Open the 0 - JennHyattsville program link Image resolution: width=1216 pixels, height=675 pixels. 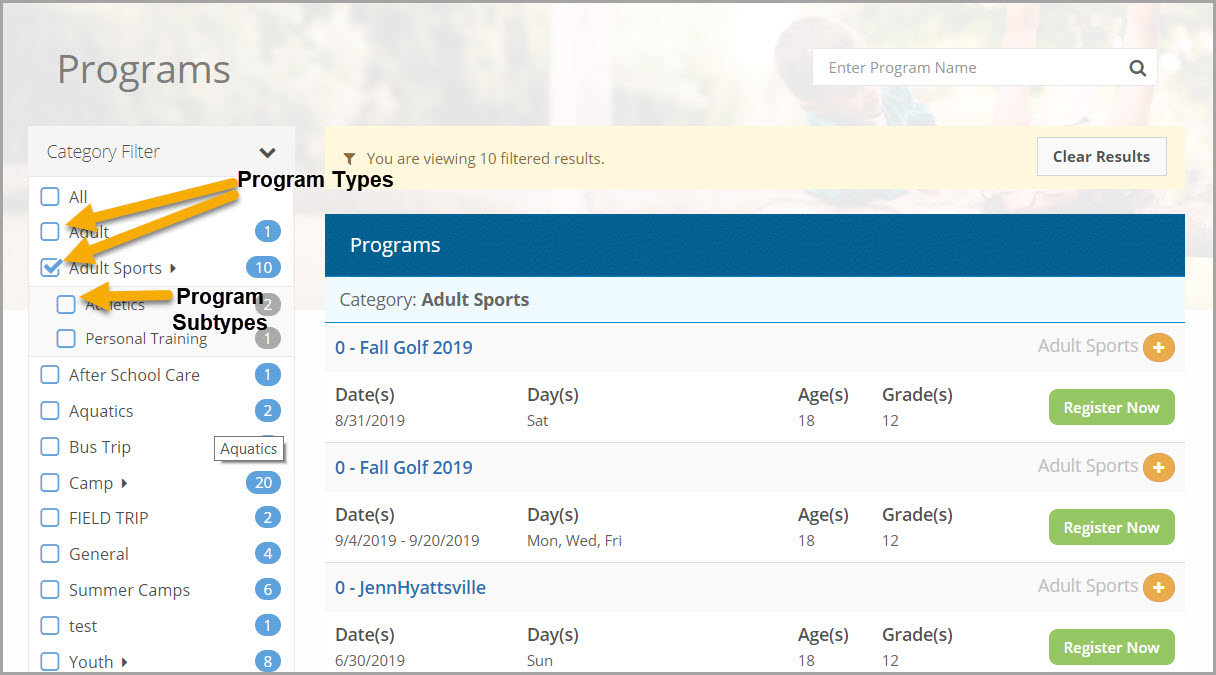click(410, 587)
